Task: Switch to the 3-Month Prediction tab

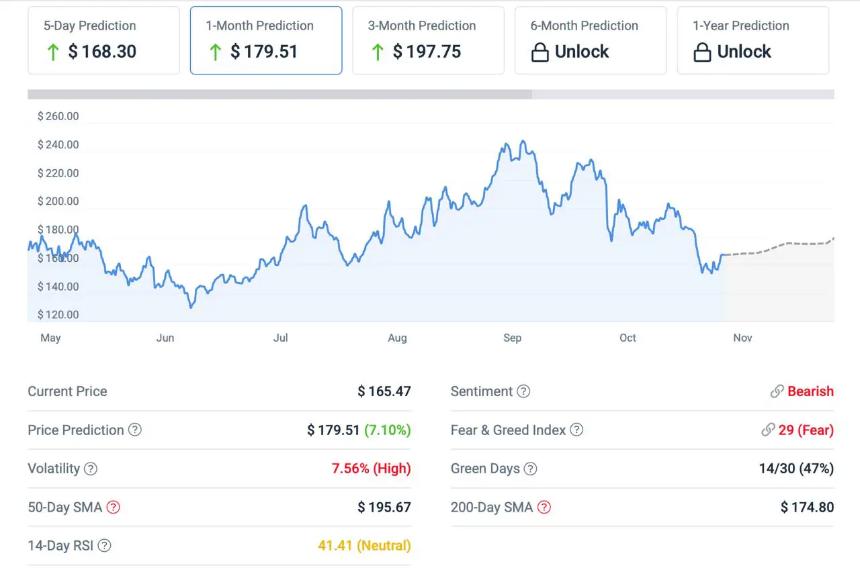Action: [428, 40]
